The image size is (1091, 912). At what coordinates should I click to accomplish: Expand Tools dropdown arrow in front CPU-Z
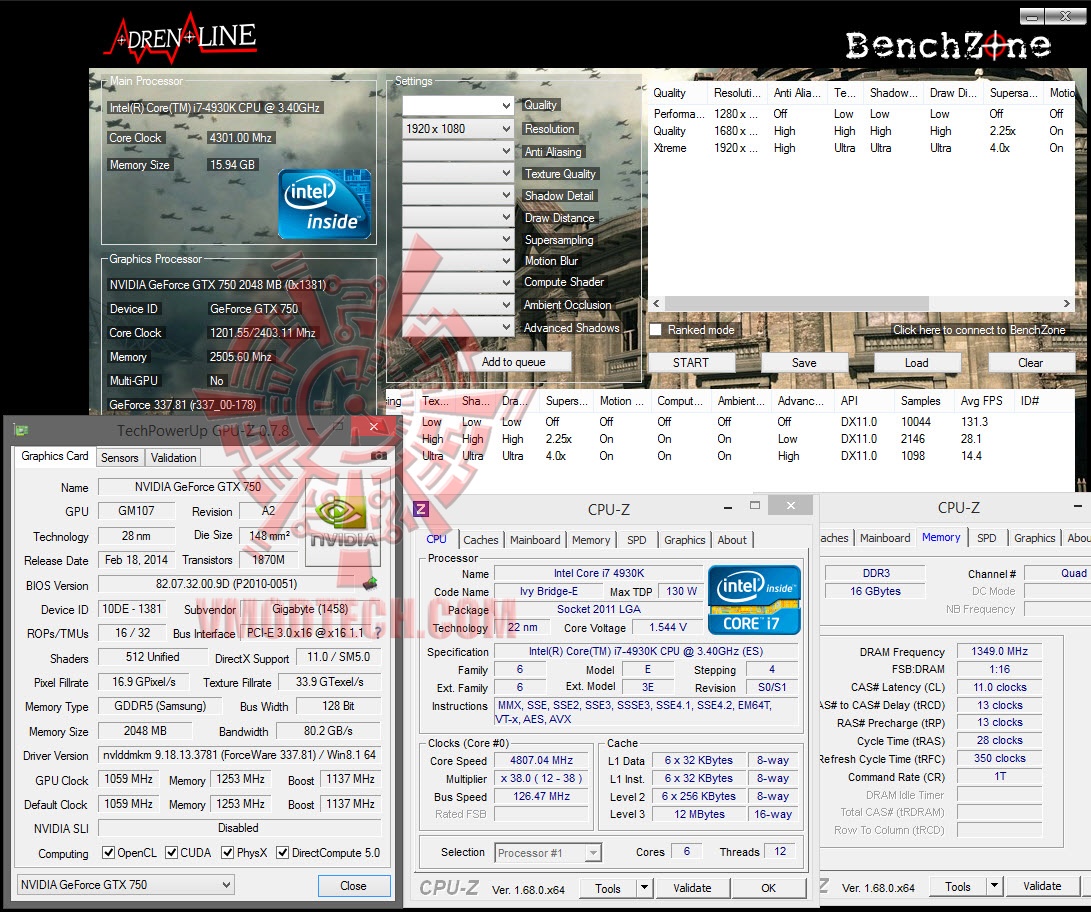click(644, 888)
